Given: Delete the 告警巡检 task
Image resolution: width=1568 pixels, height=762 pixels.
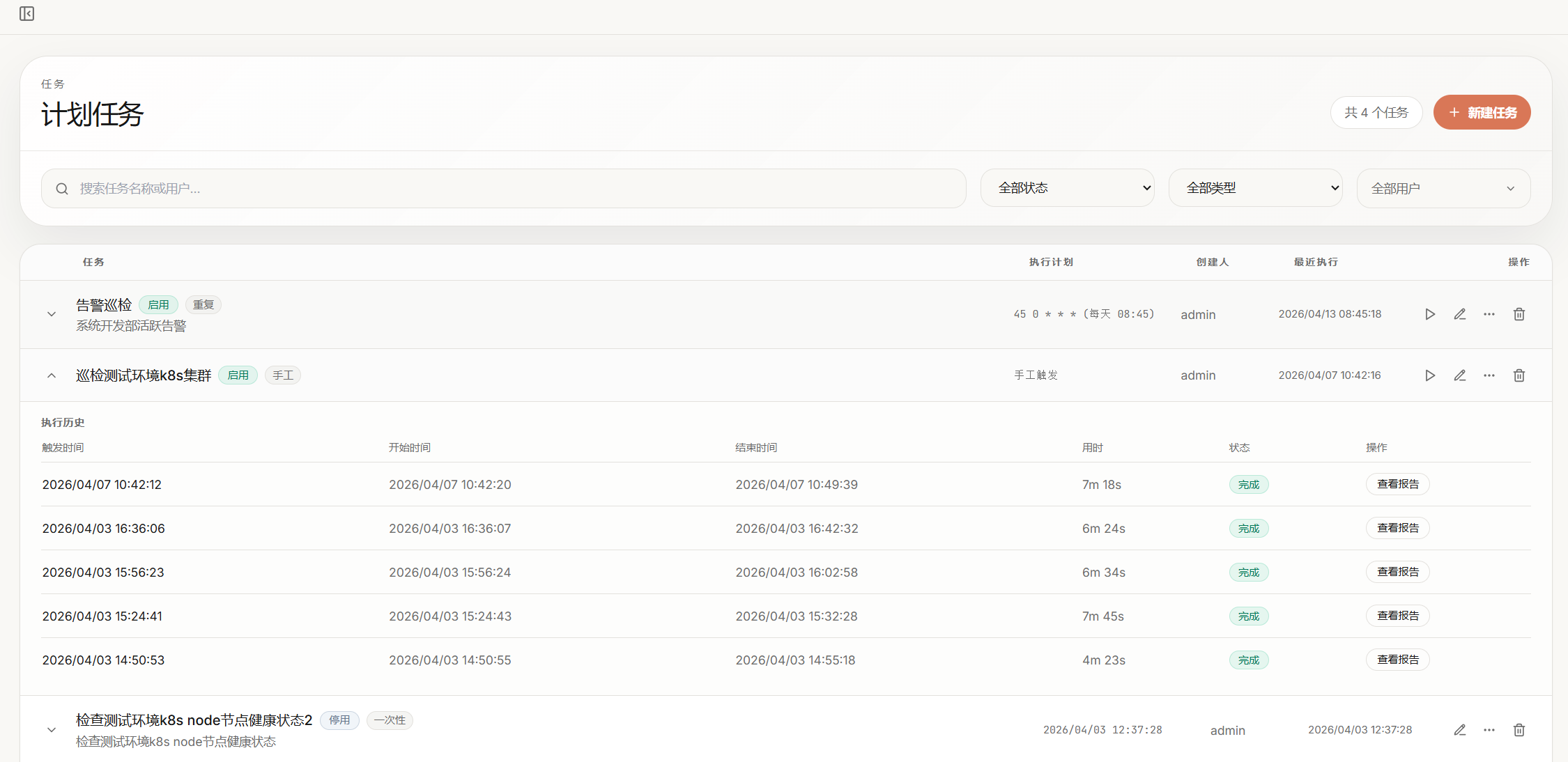Looking at the screenshot, I should [1519, 314].
